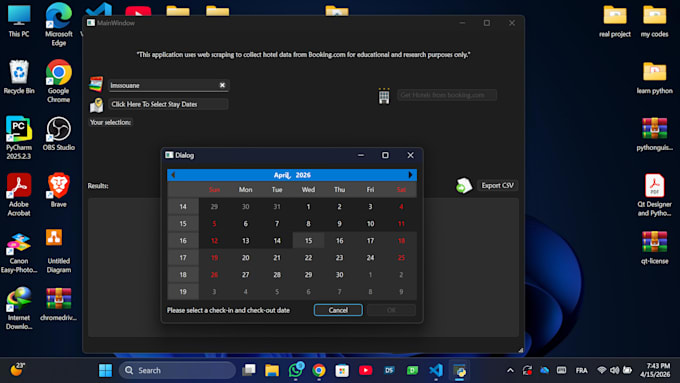Screen dimensions: 680x383
Task: Open real project folder on desktop
Action: (615, 21)
